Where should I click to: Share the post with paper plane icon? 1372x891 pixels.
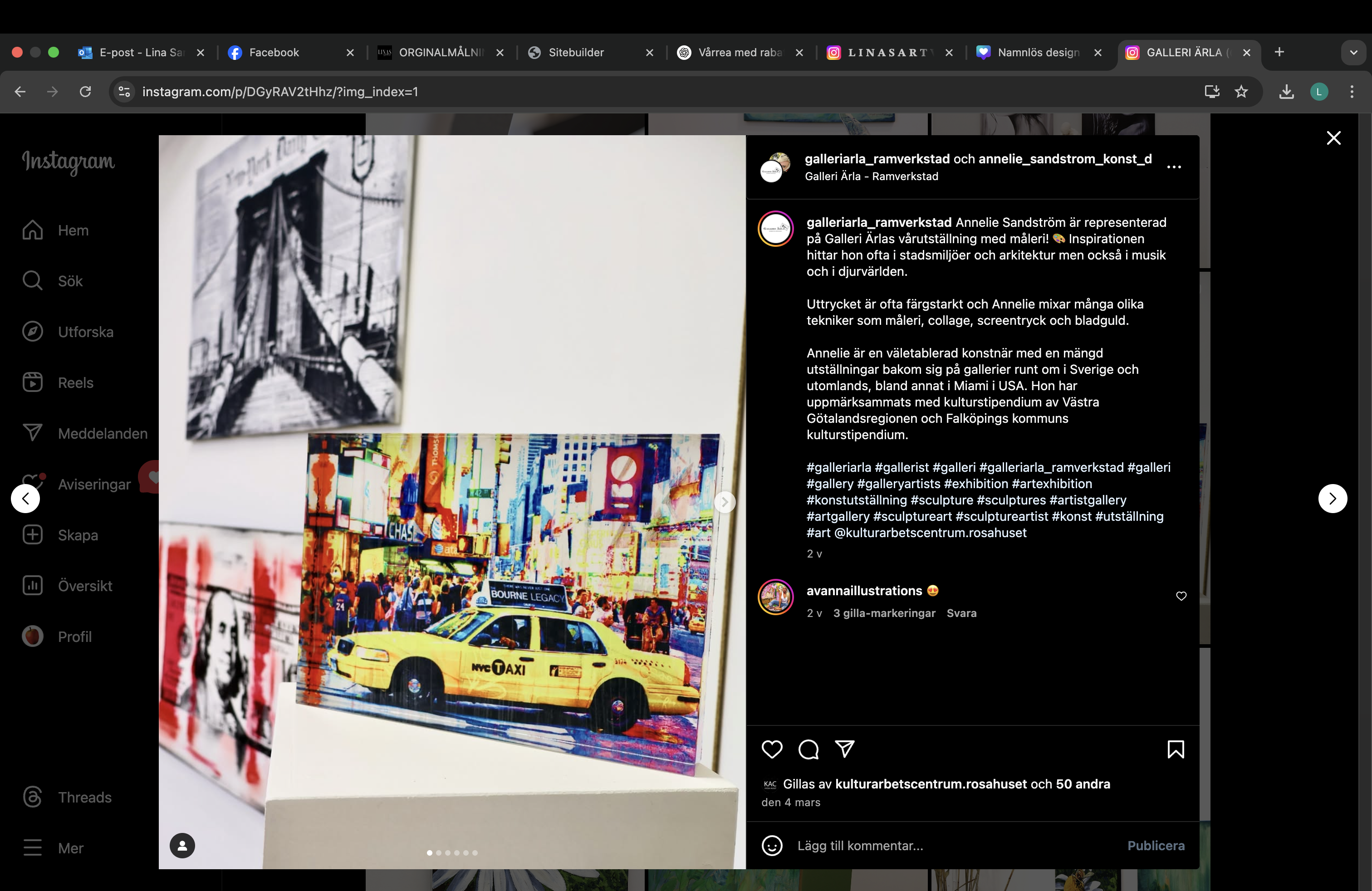[844, 749]
